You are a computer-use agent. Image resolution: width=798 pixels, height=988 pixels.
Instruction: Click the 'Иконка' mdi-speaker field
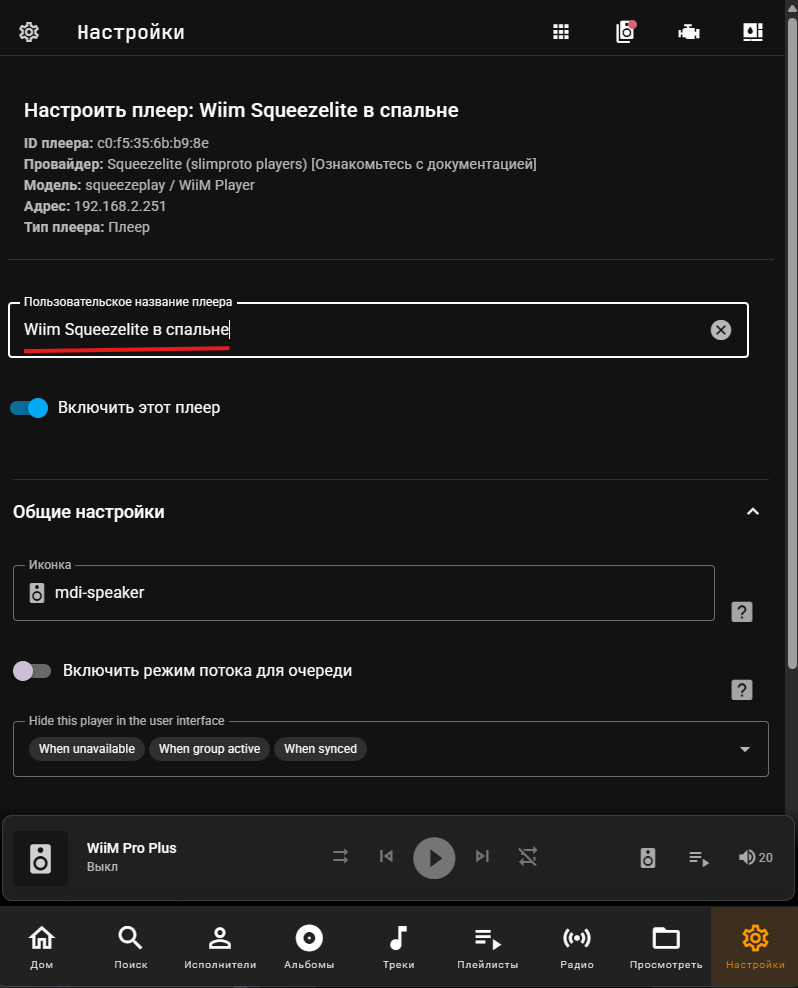point(364,593)
